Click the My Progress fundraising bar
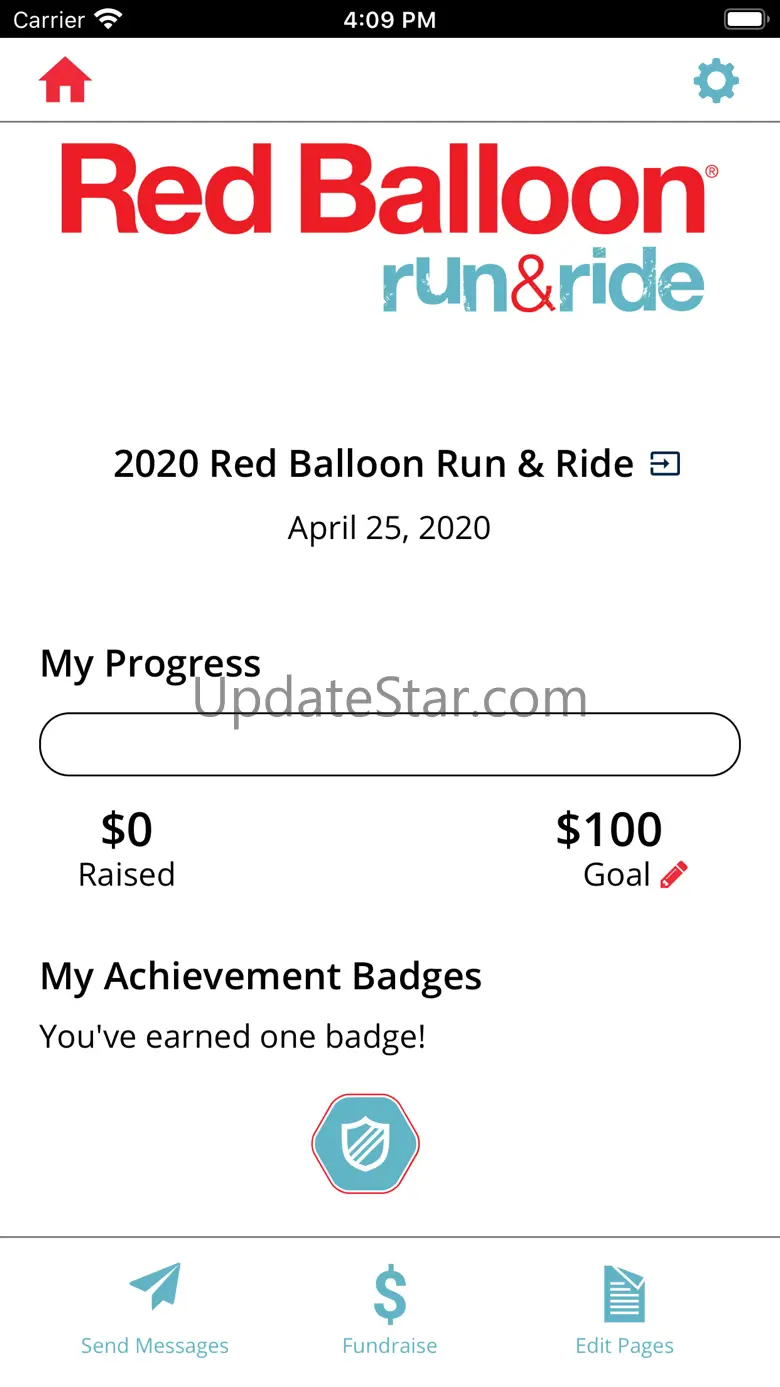 (390, 744)
